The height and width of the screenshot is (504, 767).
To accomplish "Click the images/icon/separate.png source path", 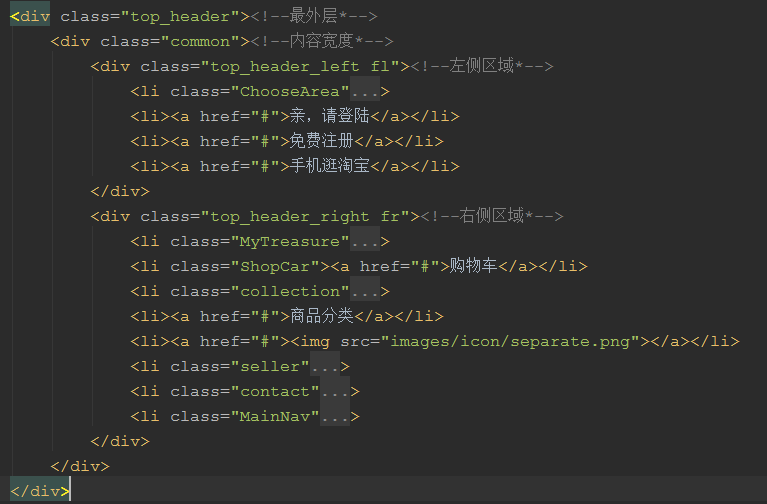I will point(510,342).
